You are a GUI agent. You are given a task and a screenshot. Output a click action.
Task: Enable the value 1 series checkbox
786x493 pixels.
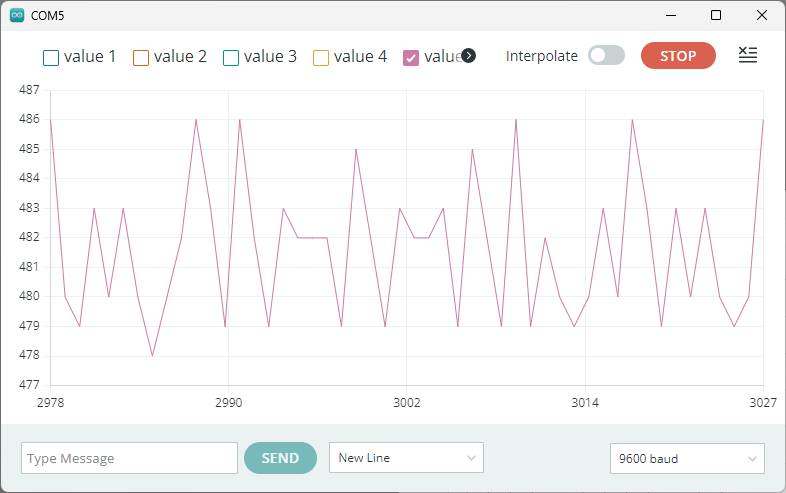point(51,57)
